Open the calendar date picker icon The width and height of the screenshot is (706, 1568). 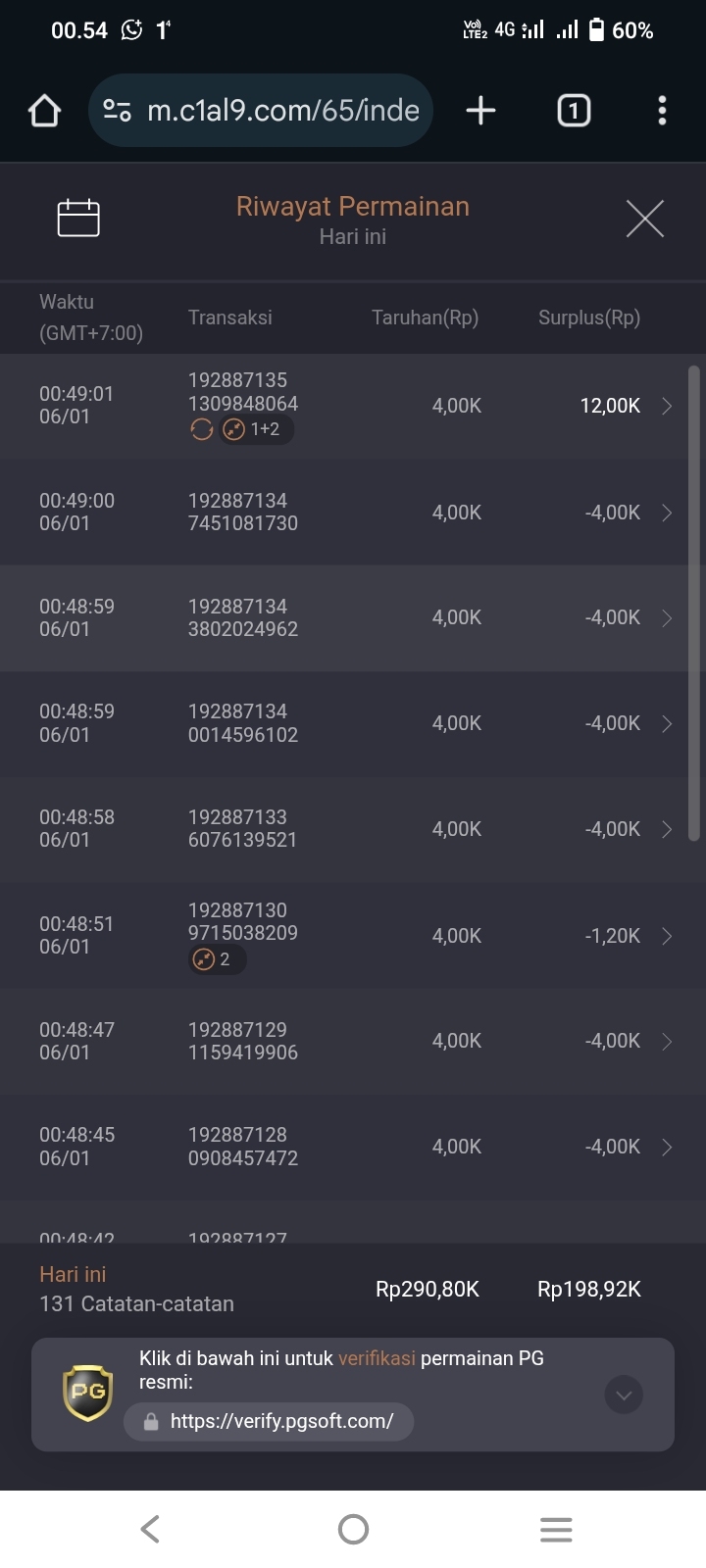point(78,218)
